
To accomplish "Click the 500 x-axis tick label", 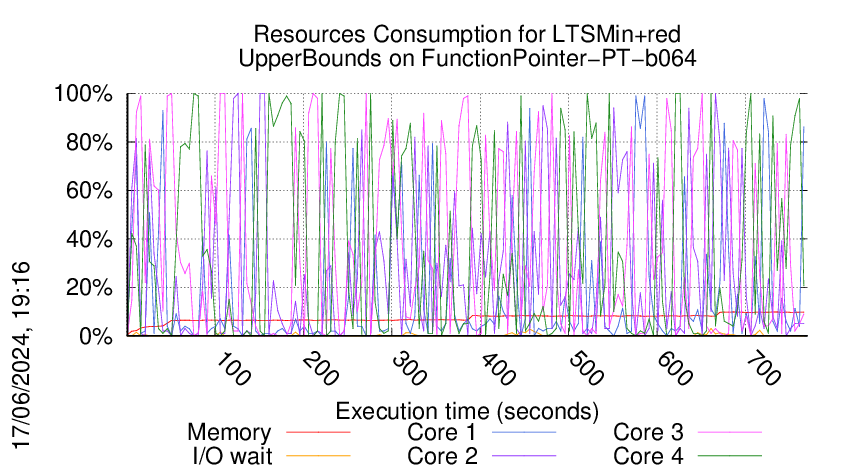I will click(x=587, y=369).
